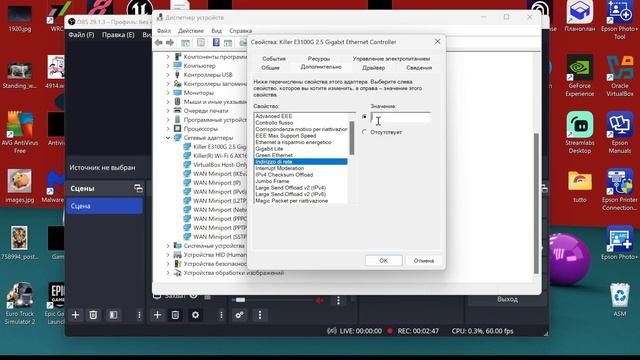This screenshot has width=640, height=360.
Task: Open Oracle VirtualBox desktop shortcut
Action: point(619,76)
